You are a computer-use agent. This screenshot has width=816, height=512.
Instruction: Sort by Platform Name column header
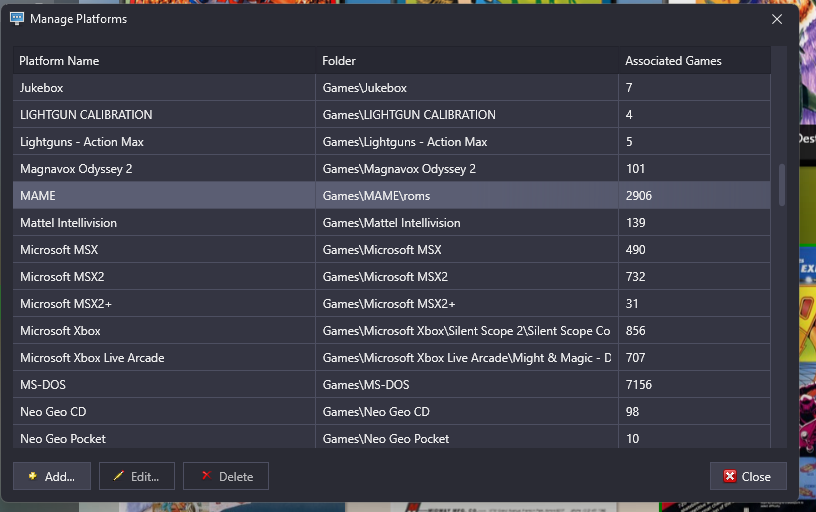164,61
